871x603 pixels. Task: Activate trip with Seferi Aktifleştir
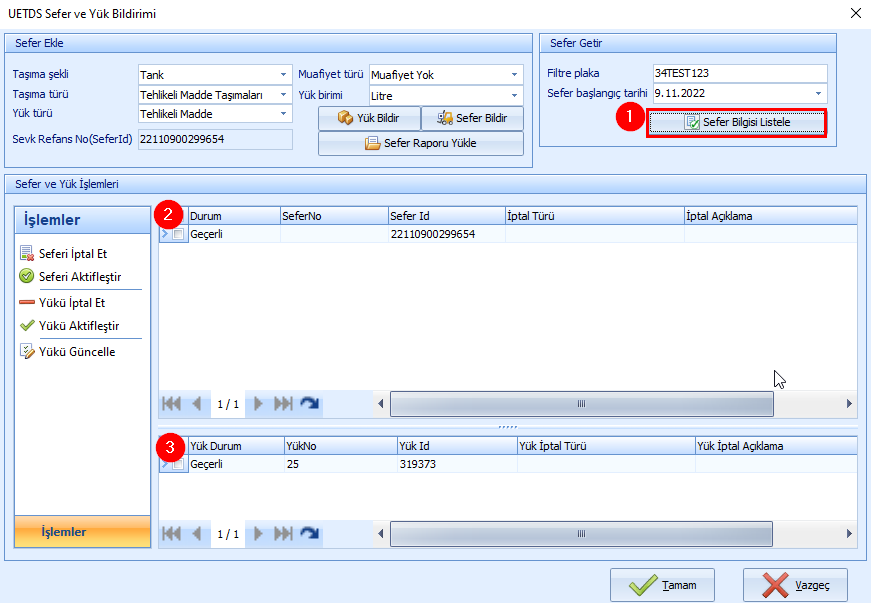pyautogui.click(x=70, y=277)
